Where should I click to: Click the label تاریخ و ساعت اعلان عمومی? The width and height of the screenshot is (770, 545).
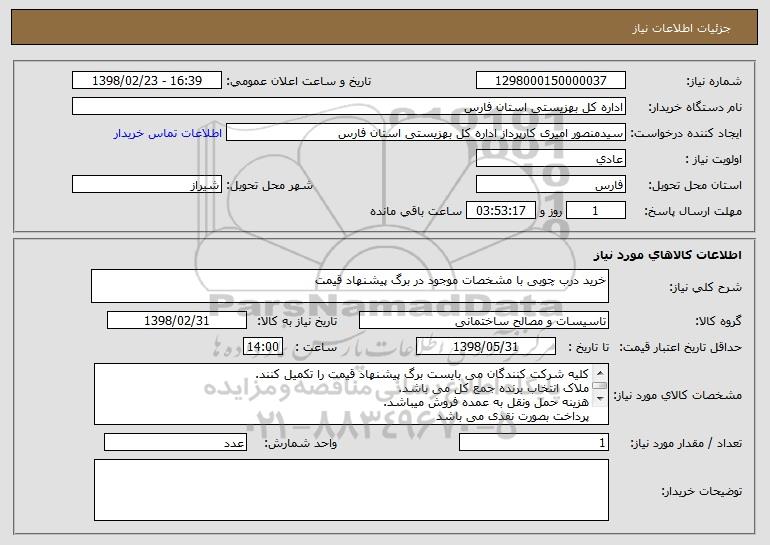(299, 81)
